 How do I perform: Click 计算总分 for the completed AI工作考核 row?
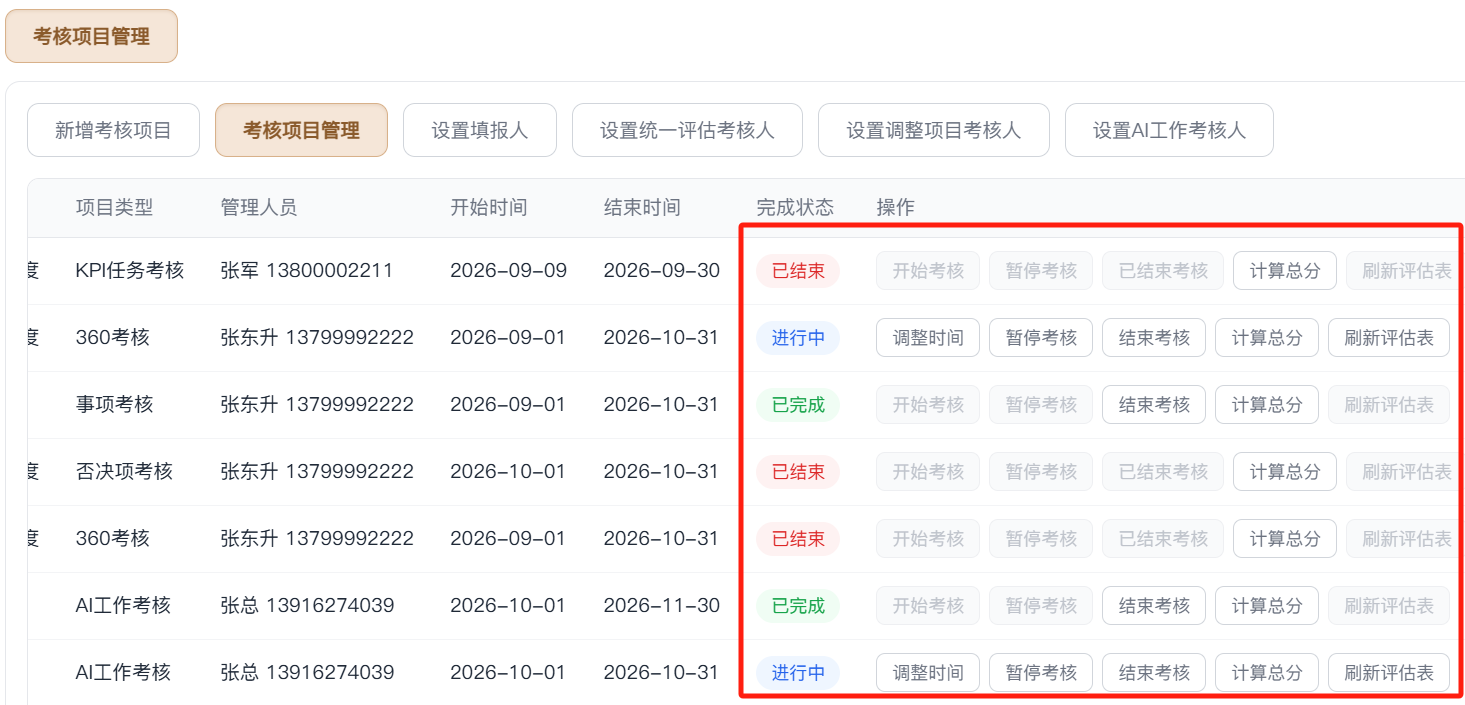tap(1267, 605)
